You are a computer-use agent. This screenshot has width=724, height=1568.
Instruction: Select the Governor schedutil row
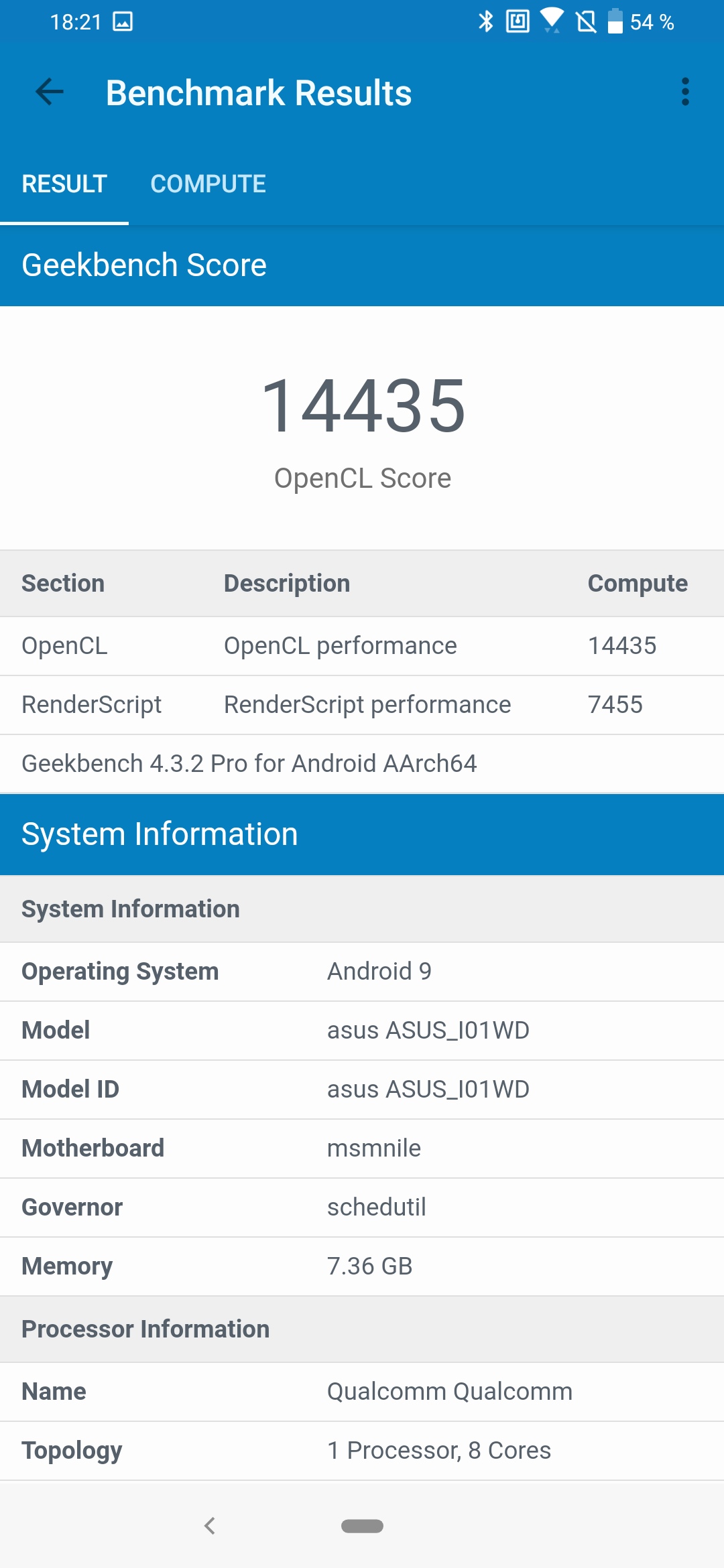click(362, 1207)
